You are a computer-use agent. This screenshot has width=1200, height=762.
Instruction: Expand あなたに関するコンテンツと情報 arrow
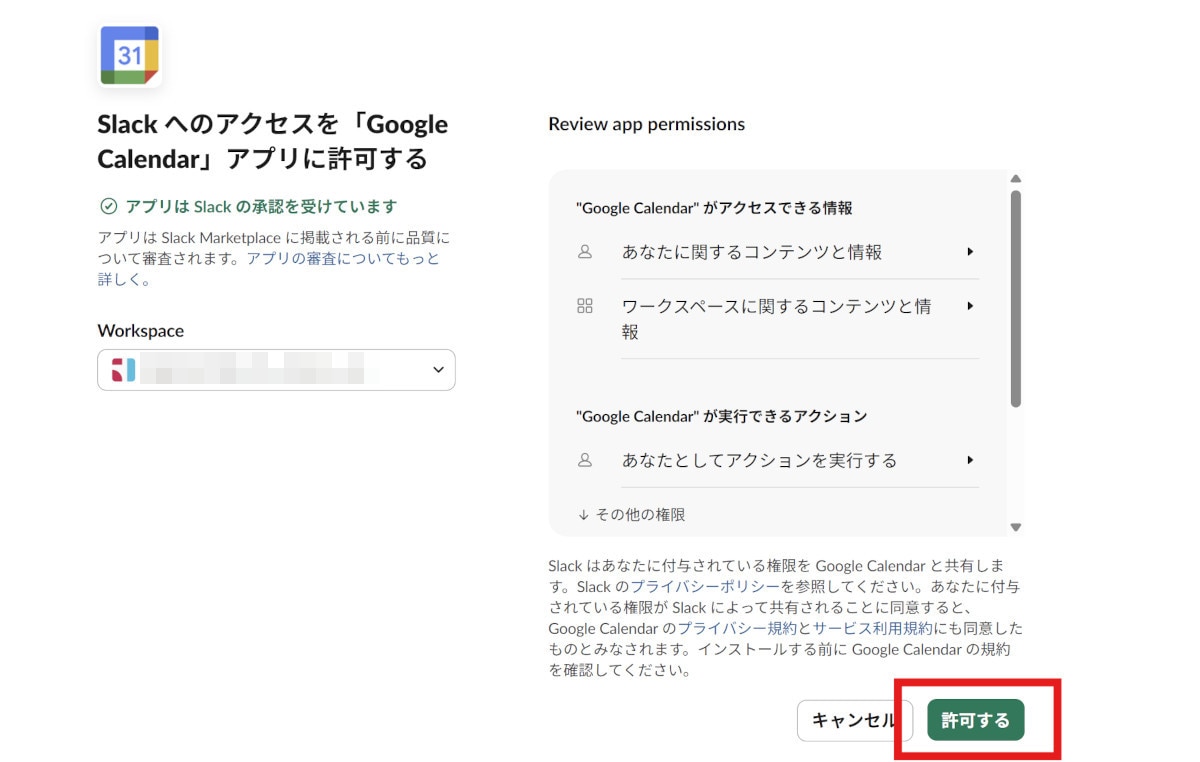point(969,252)
